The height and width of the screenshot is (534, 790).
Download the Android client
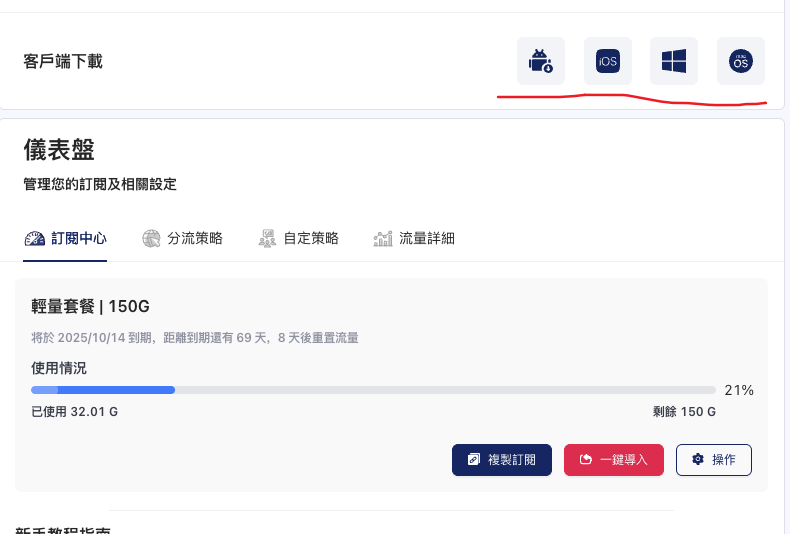pyautogui.click(x=541, y=61)
